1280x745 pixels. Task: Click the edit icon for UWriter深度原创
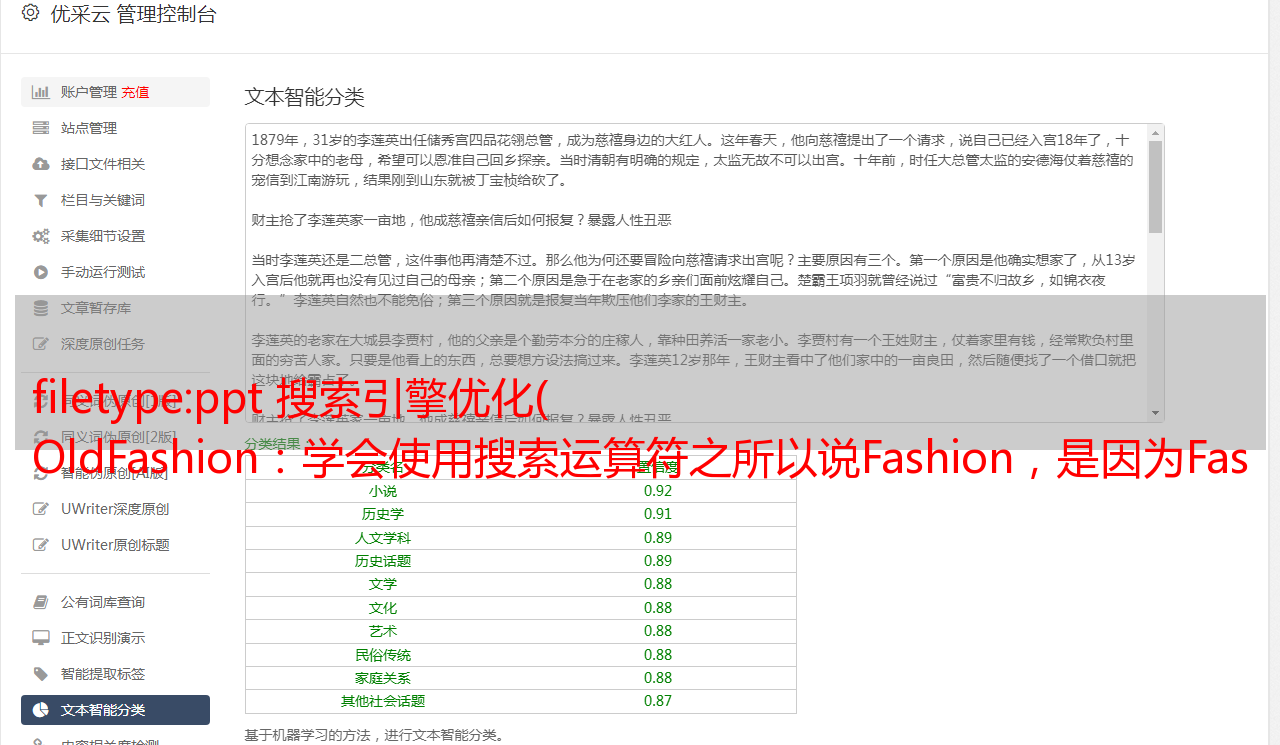(41, 509)
